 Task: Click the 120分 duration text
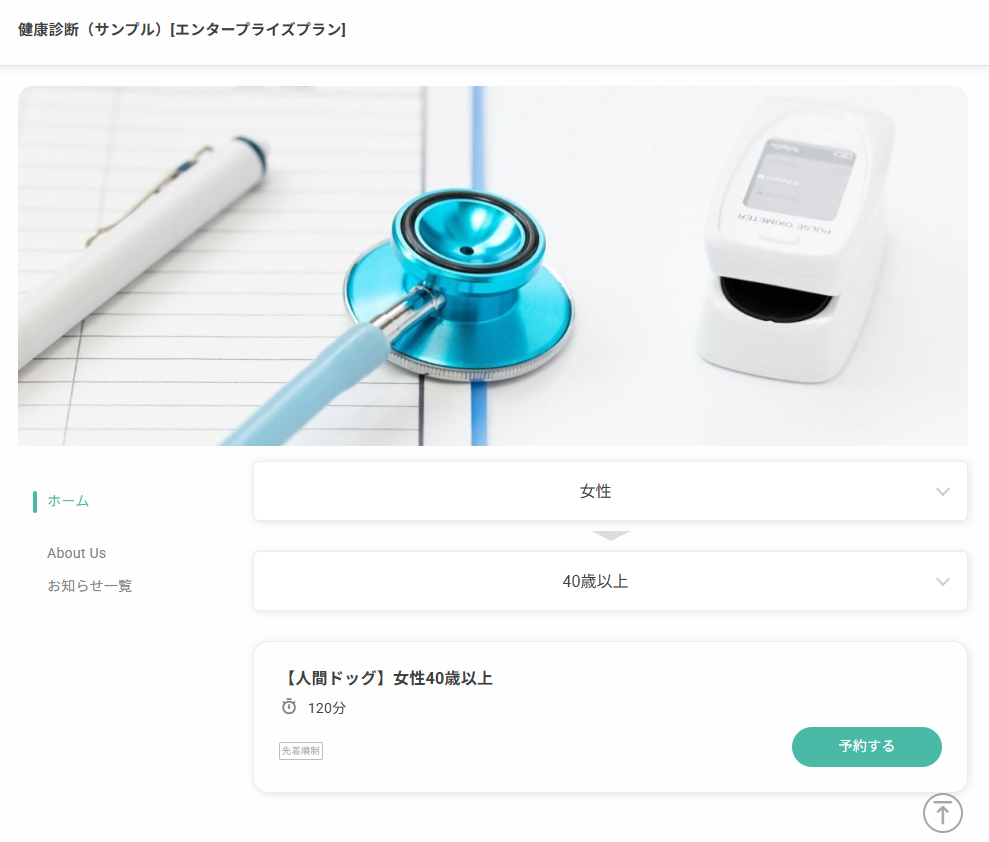click(x=327, y=708)
